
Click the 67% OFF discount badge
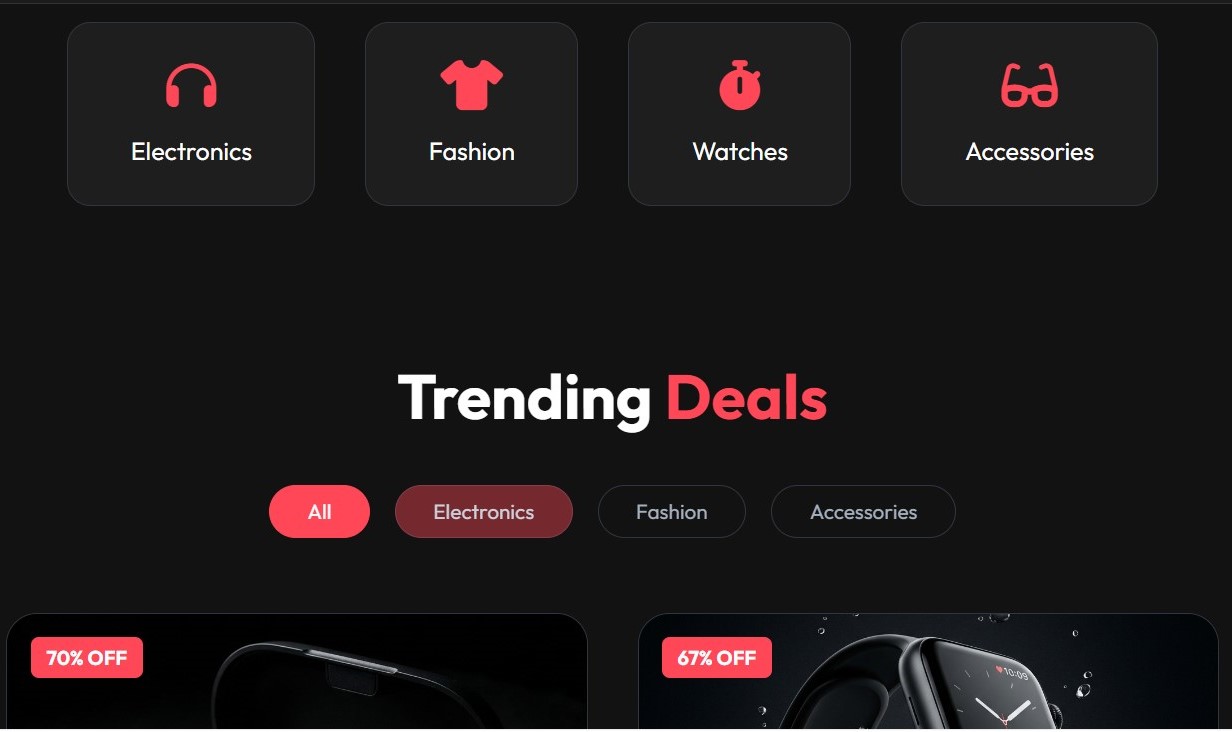tap(717, 658)
